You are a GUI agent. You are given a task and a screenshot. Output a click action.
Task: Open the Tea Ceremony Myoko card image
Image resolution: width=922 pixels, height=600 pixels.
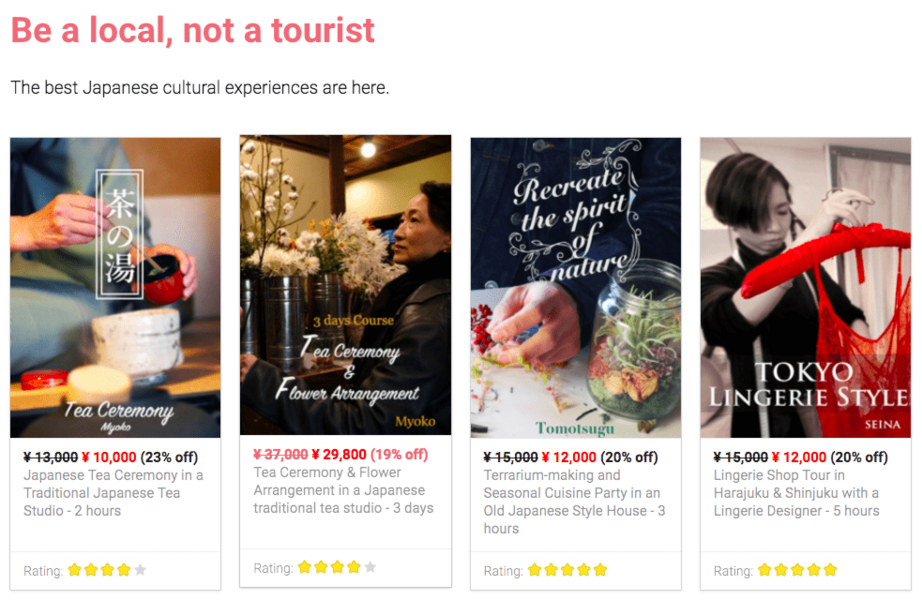click(115, 288)
